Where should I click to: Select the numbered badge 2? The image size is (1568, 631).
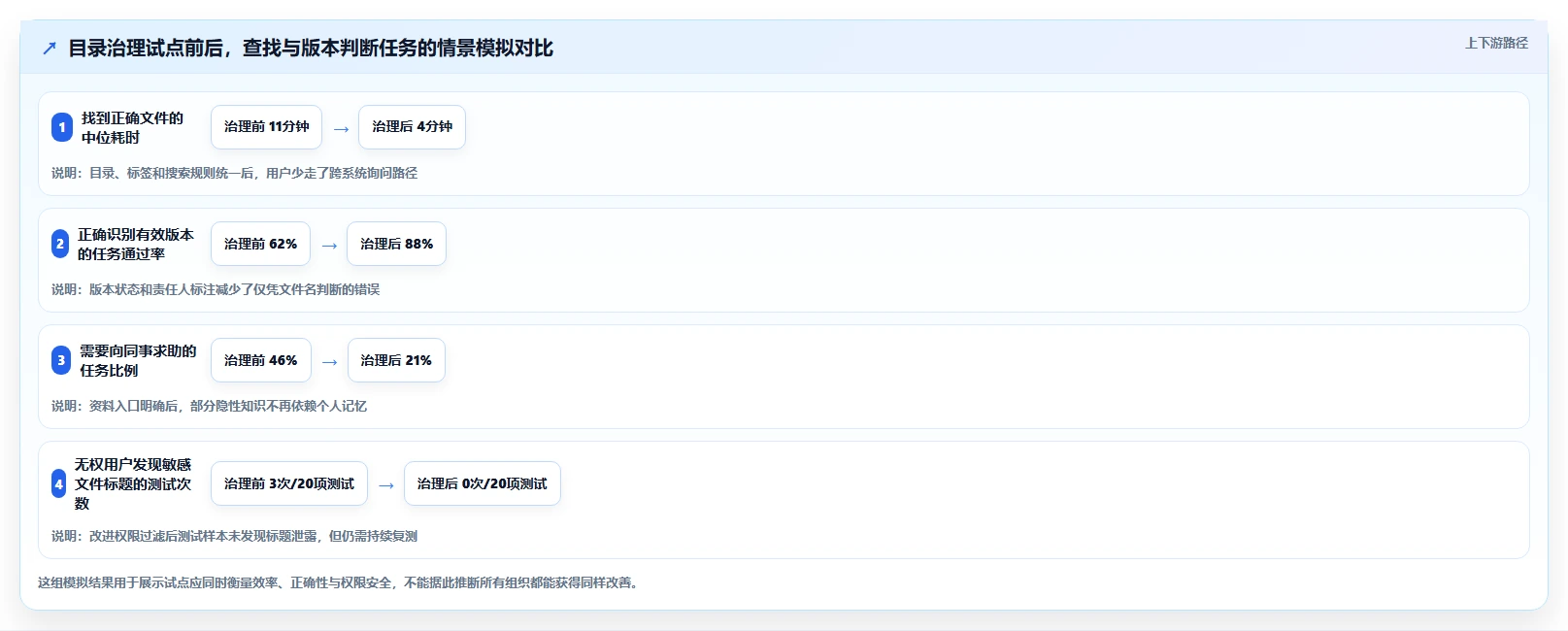[x=60, y=244]
